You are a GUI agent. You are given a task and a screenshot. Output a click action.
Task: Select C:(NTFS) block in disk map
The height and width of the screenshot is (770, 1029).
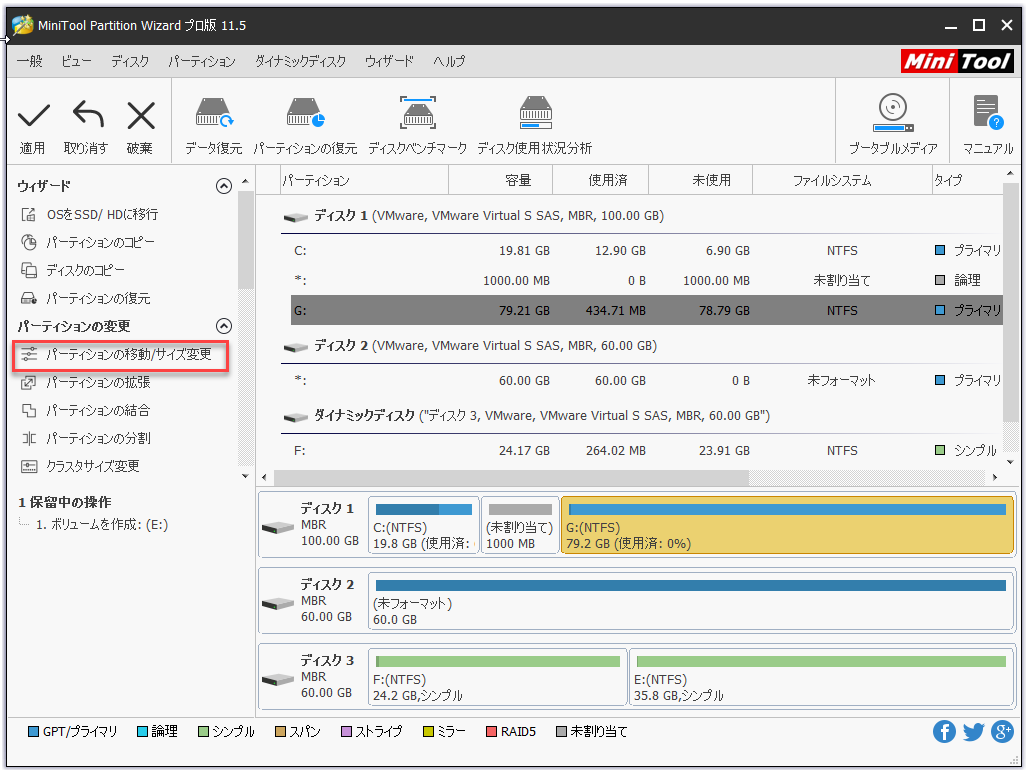click(423, 525)
